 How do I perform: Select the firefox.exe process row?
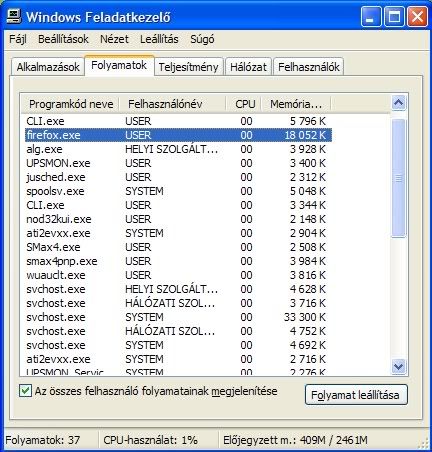pos(178,135)
